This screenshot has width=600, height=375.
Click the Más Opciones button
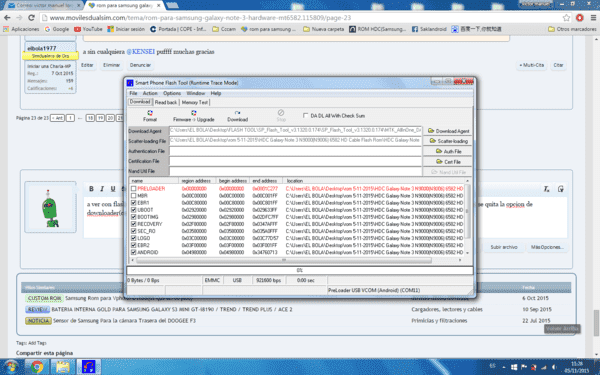[x=547, y=247]
